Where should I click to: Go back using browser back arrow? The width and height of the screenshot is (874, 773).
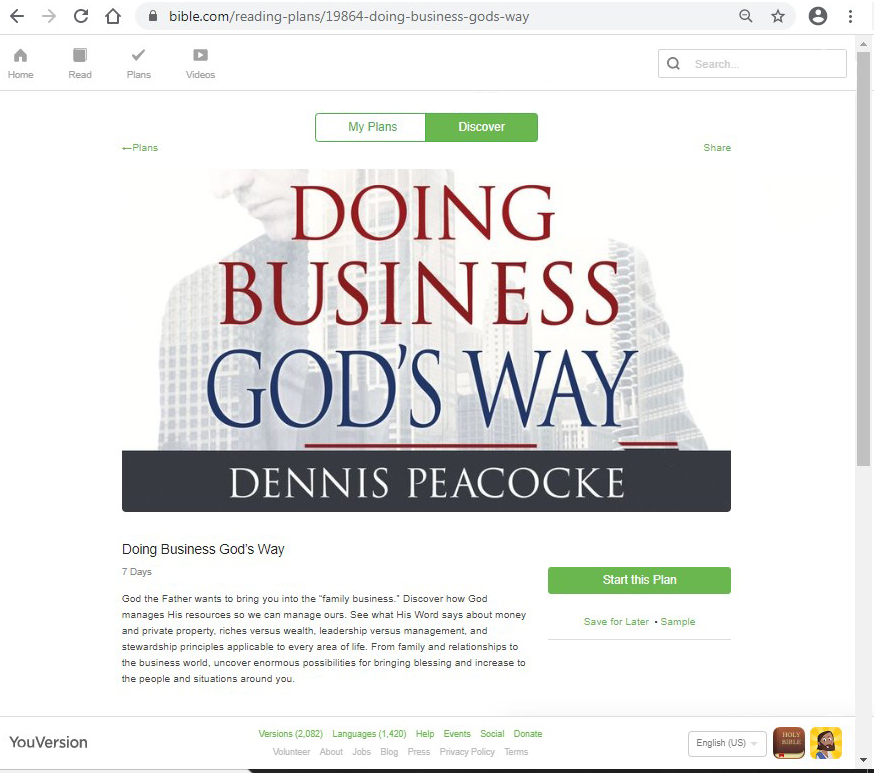[17, 16]
